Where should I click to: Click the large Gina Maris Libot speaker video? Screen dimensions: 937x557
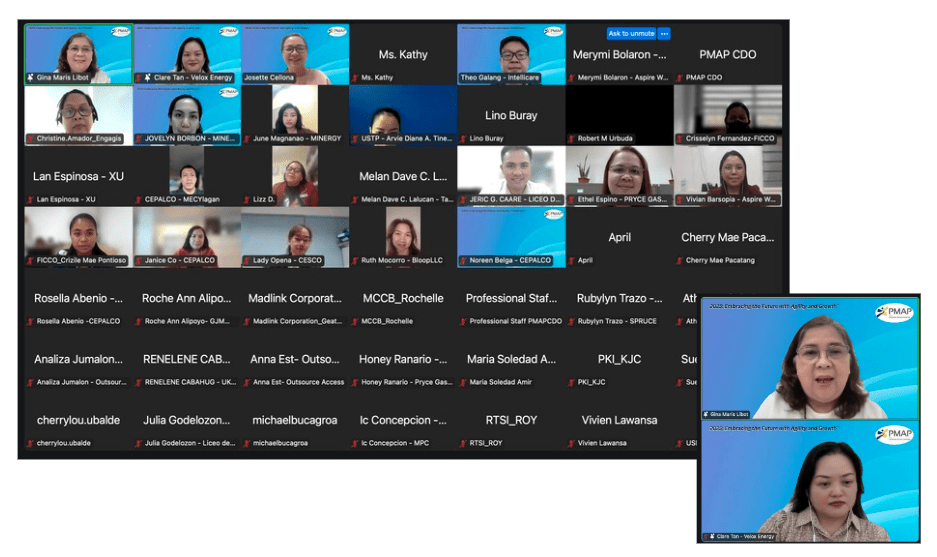[808, 357]
